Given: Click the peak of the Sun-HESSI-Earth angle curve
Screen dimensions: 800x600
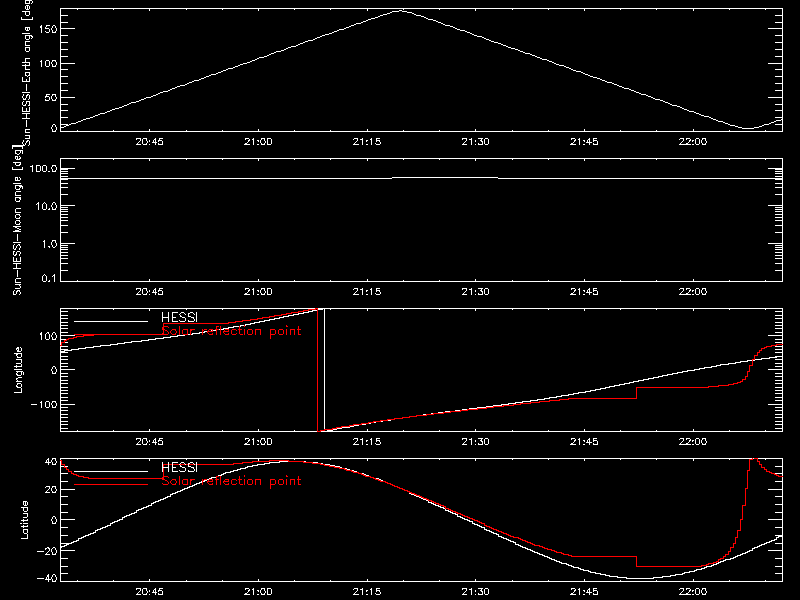Looking at the screenshot, I should (402, 10).
